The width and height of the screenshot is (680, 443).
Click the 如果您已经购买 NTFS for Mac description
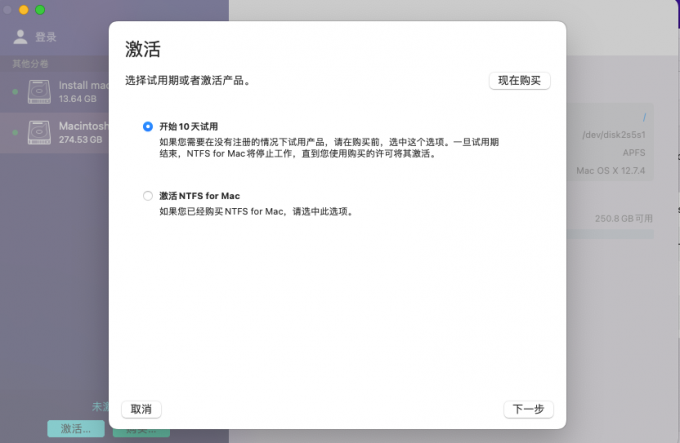257,212
